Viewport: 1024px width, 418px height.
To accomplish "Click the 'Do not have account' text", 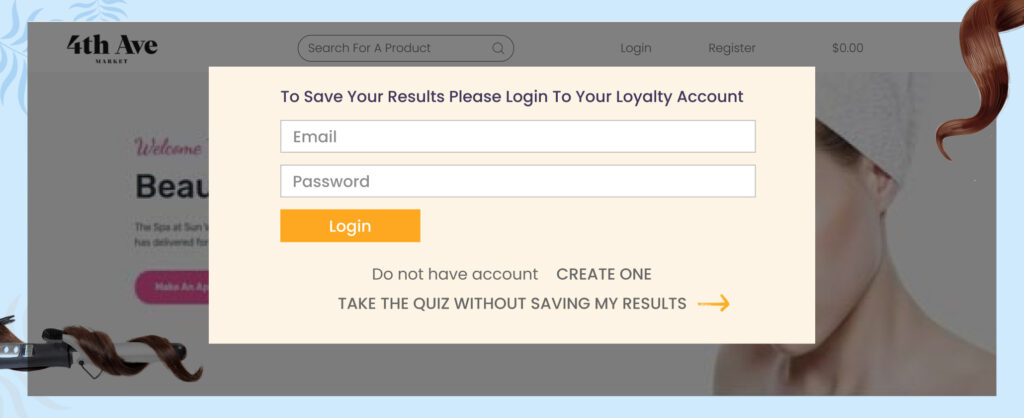I will tap(455, 274).
